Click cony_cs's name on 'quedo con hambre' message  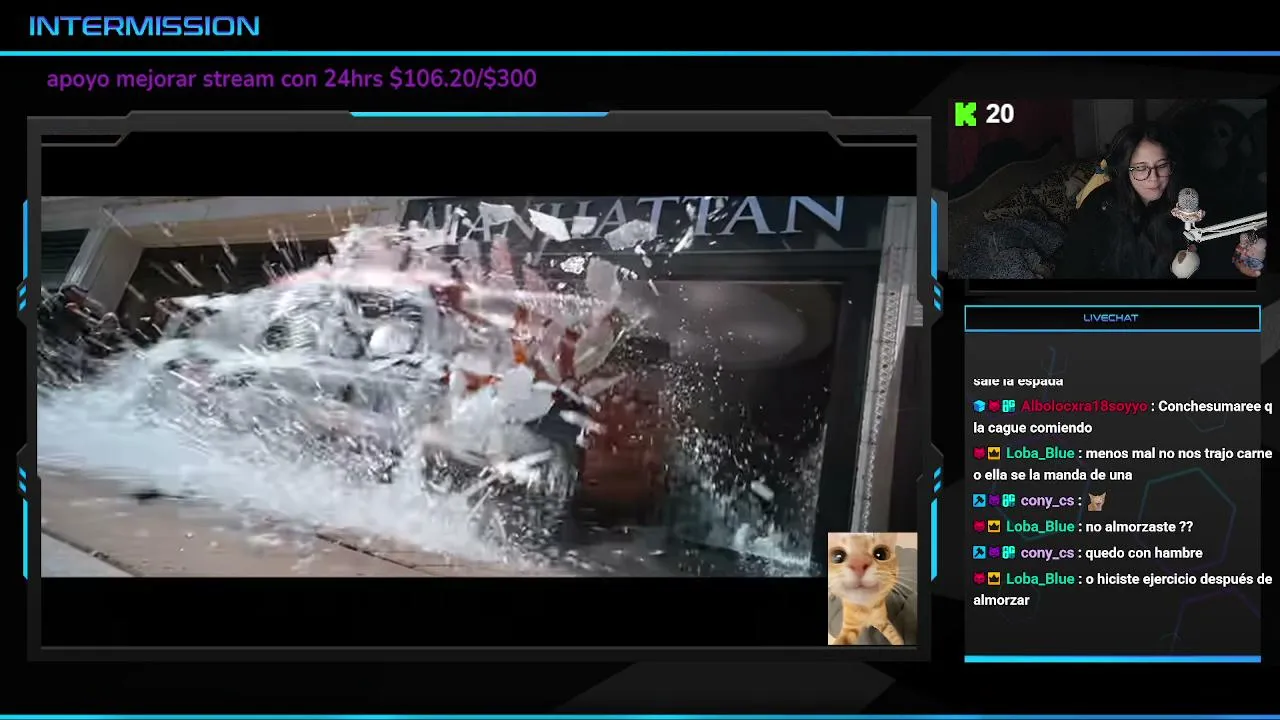[x=1047, y=552]
